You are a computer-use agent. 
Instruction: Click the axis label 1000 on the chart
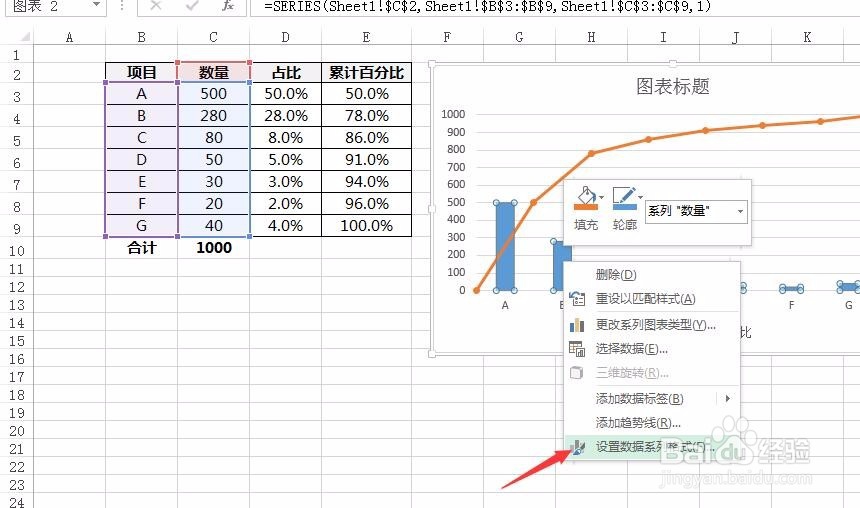(453, 114)
